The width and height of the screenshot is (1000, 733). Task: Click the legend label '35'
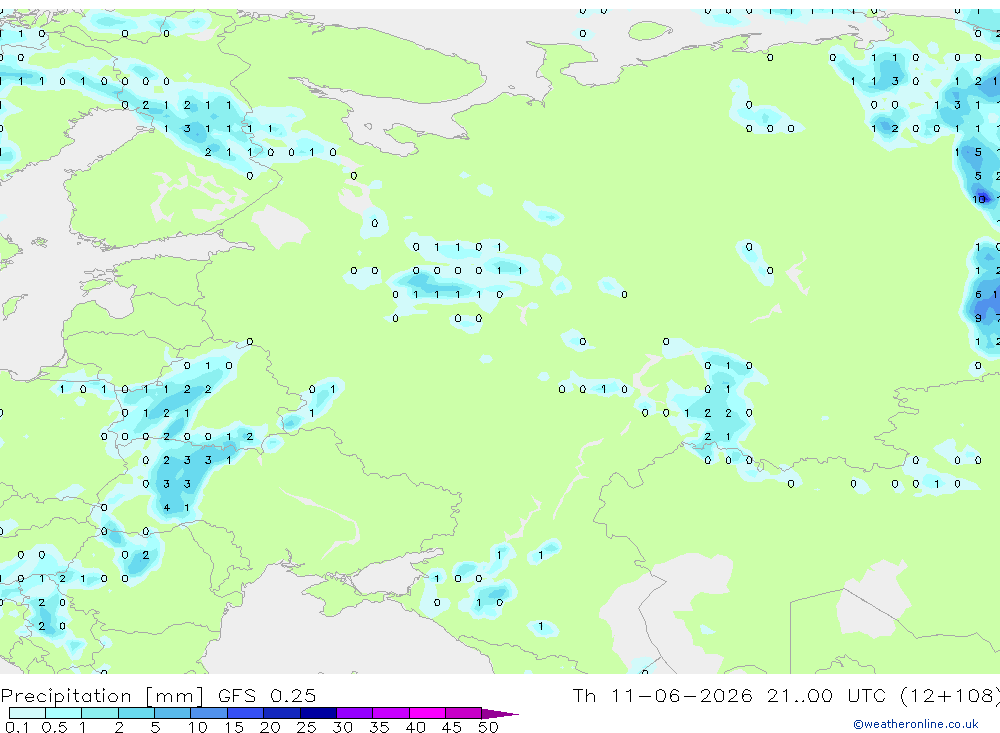click(379, 727)
